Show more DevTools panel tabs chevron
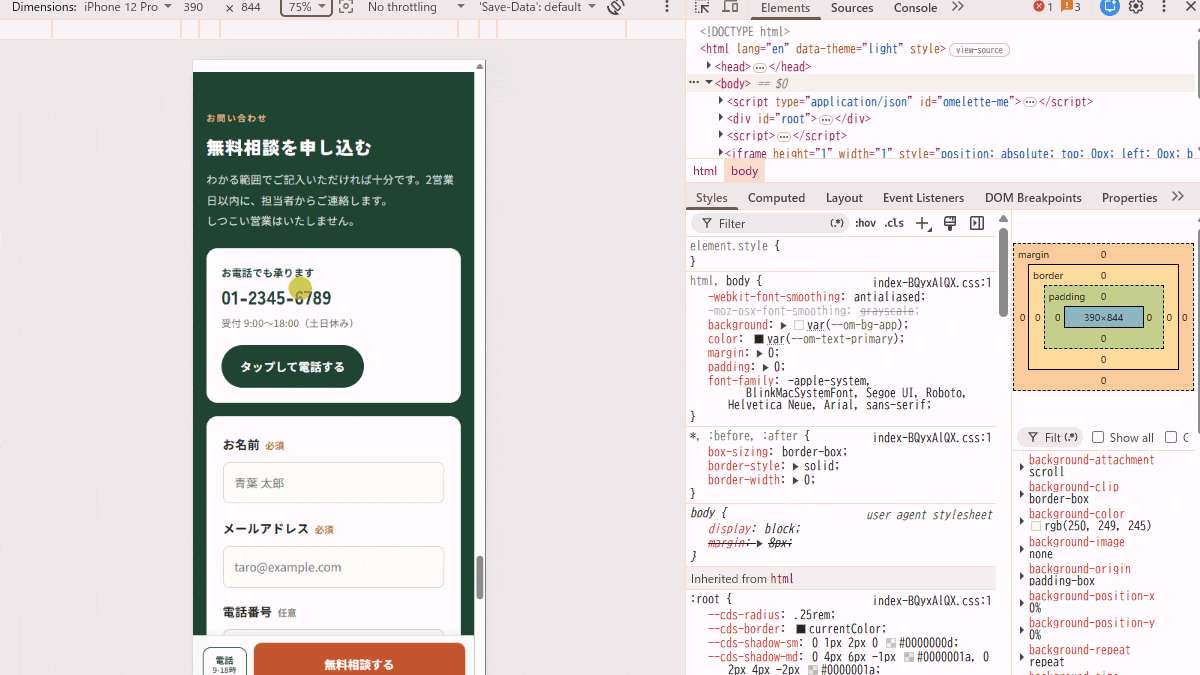Screen dimensions: 1200x675 [957, 7]
